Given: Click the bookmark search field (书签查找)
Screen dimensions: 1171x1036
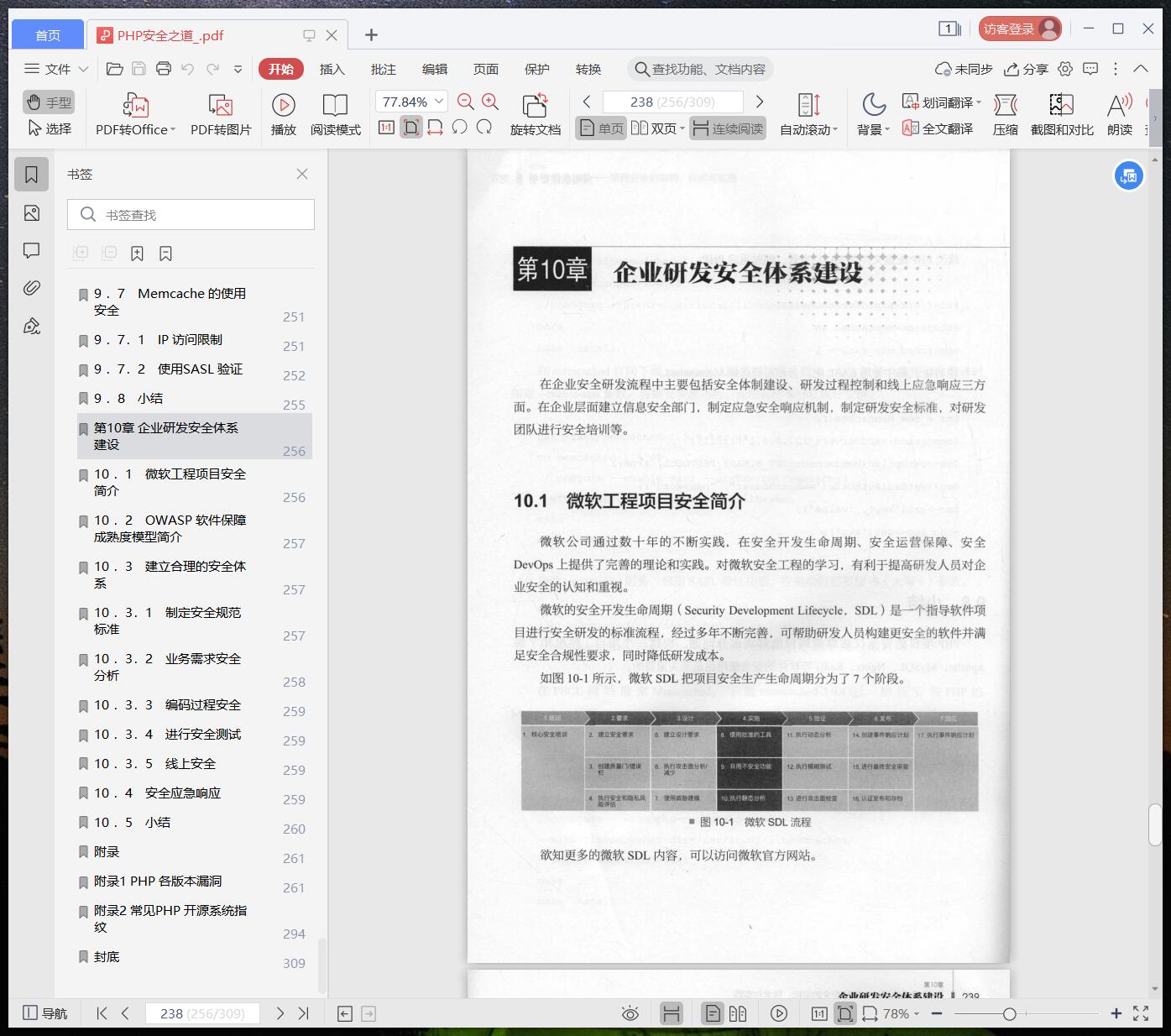Looking at the screenshot, I should 191,215.
